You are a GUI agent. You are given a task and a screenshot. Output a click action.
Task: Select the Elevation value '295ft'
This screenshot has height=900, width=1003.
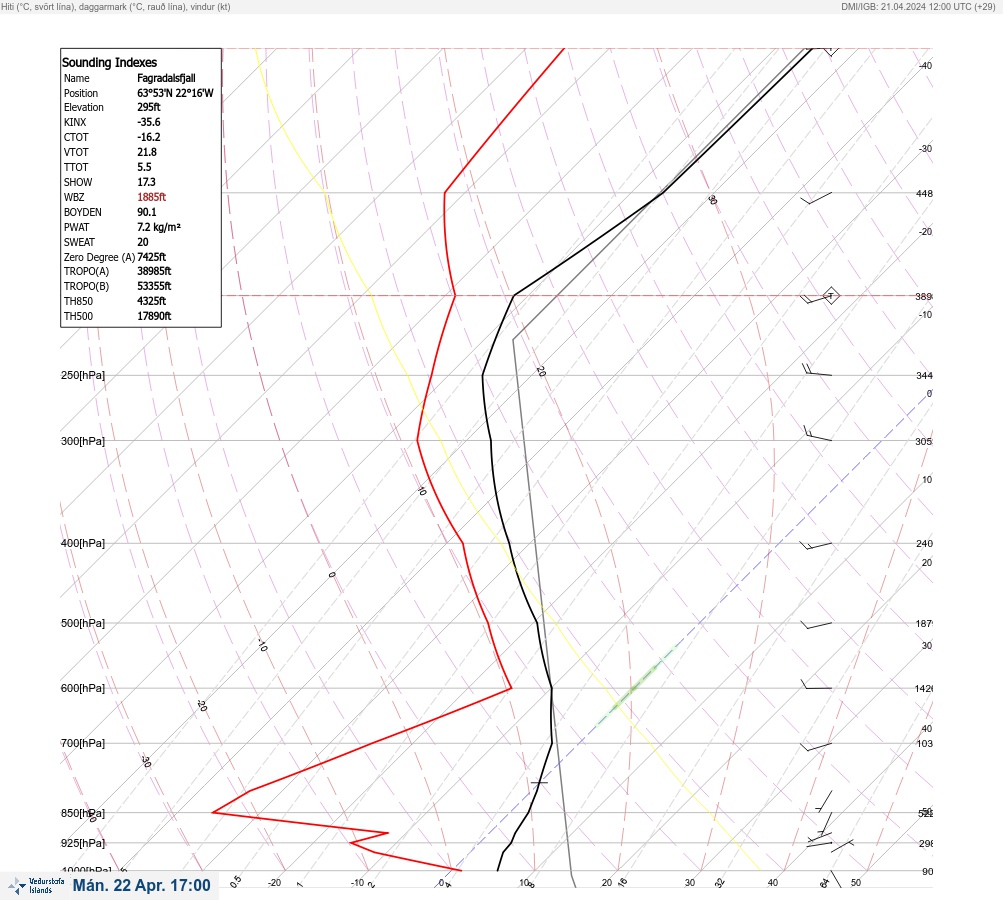click(149, 107)
